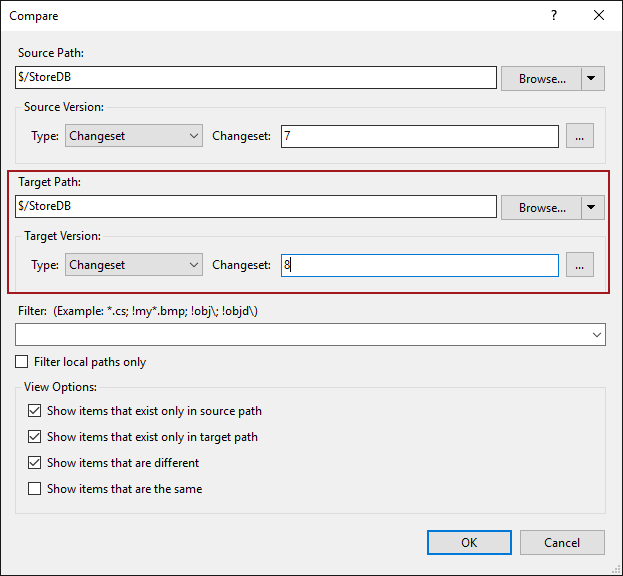Image resolution: width=623 pixels, height=576 pixels.
Task: Open the Target Version Type dropdown
Action: (x=135, y=265)
